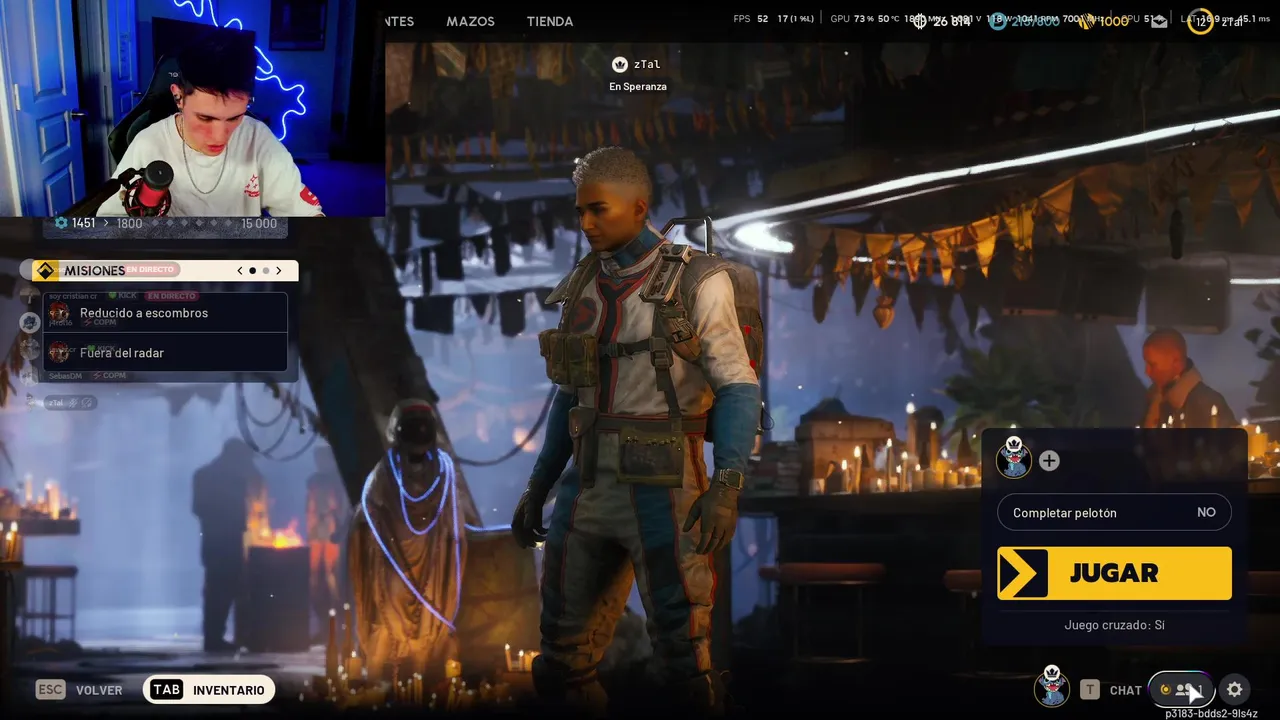Viewport: 1280px width, 720px height.
Task: Open the CHAT panel
Action: point(1125,690)
